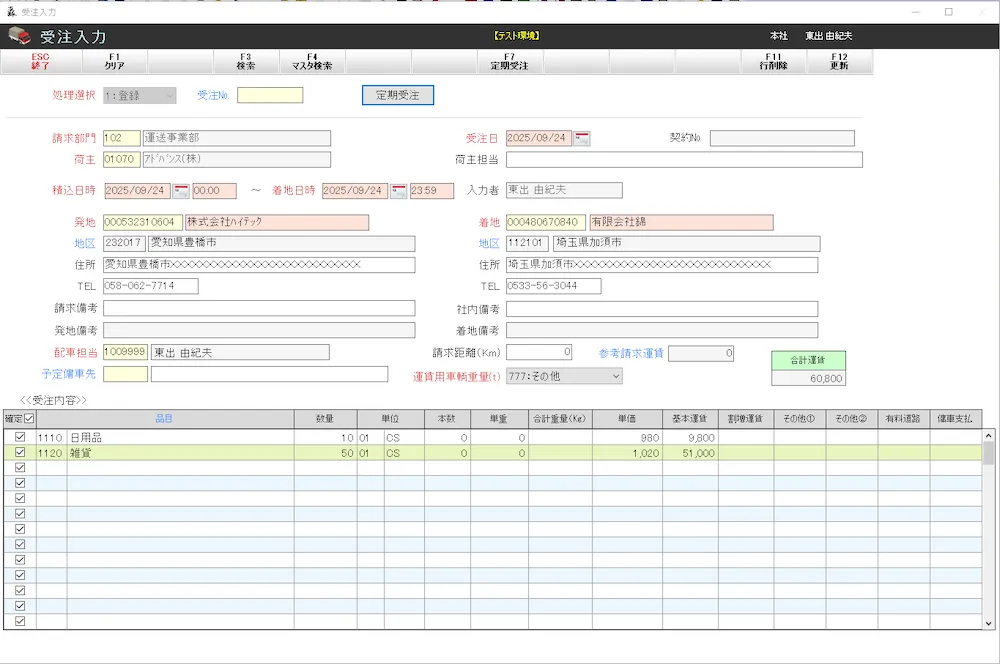Expand the 運賃用車輌重量 dropdown

(x=564, y=376)
